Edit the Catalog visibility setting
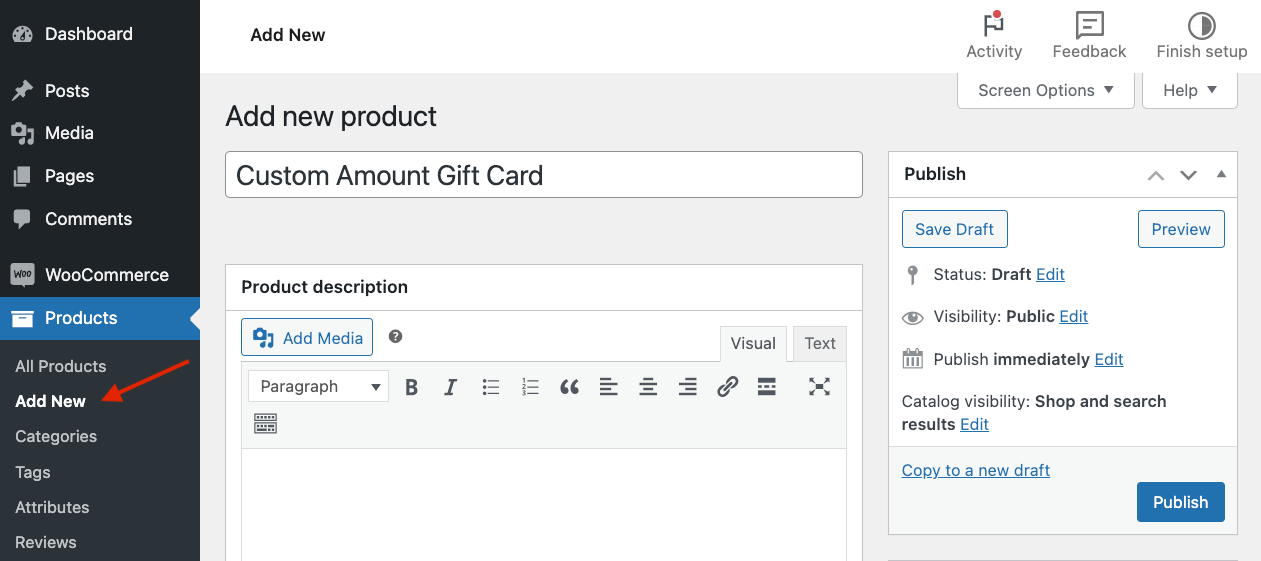This screenshot has height=561, width=1261. tap(974, 424)
